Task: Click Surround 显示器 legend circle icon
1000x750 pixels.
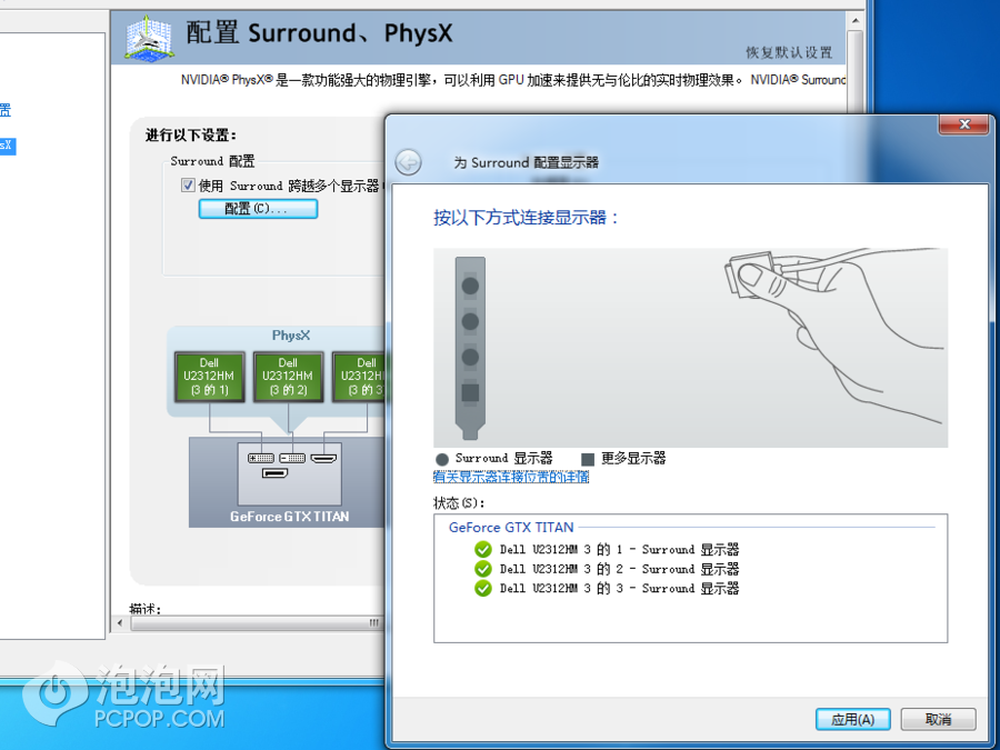Action: pos(442,459)
